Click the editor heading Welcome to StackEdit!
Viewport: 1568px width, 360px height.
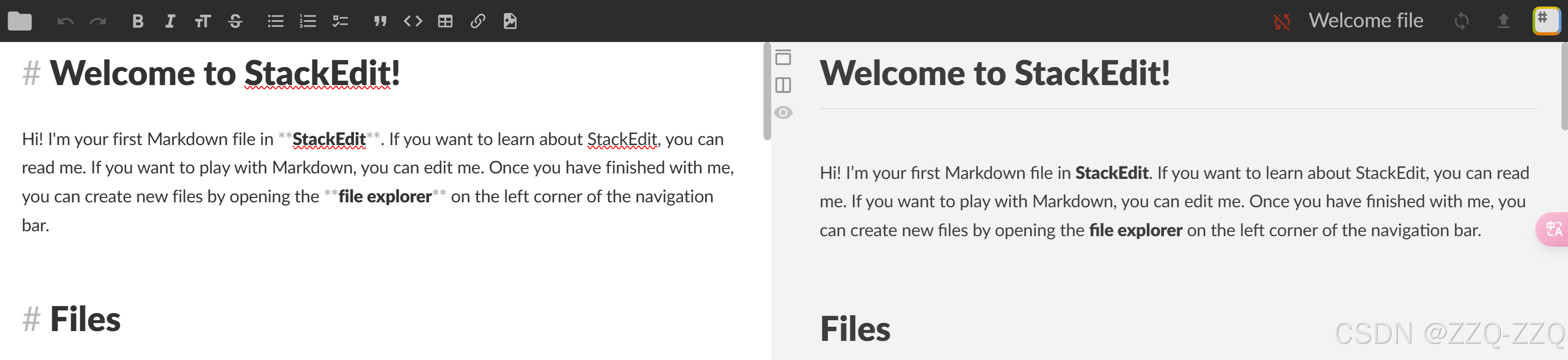tap(225, 73)
